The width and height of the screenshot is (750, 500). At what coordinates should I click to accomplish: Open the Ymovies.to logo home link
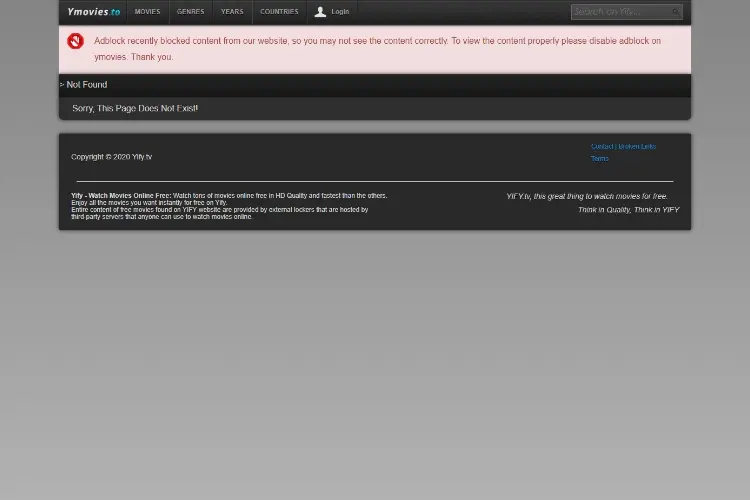(x=94, y=12)
